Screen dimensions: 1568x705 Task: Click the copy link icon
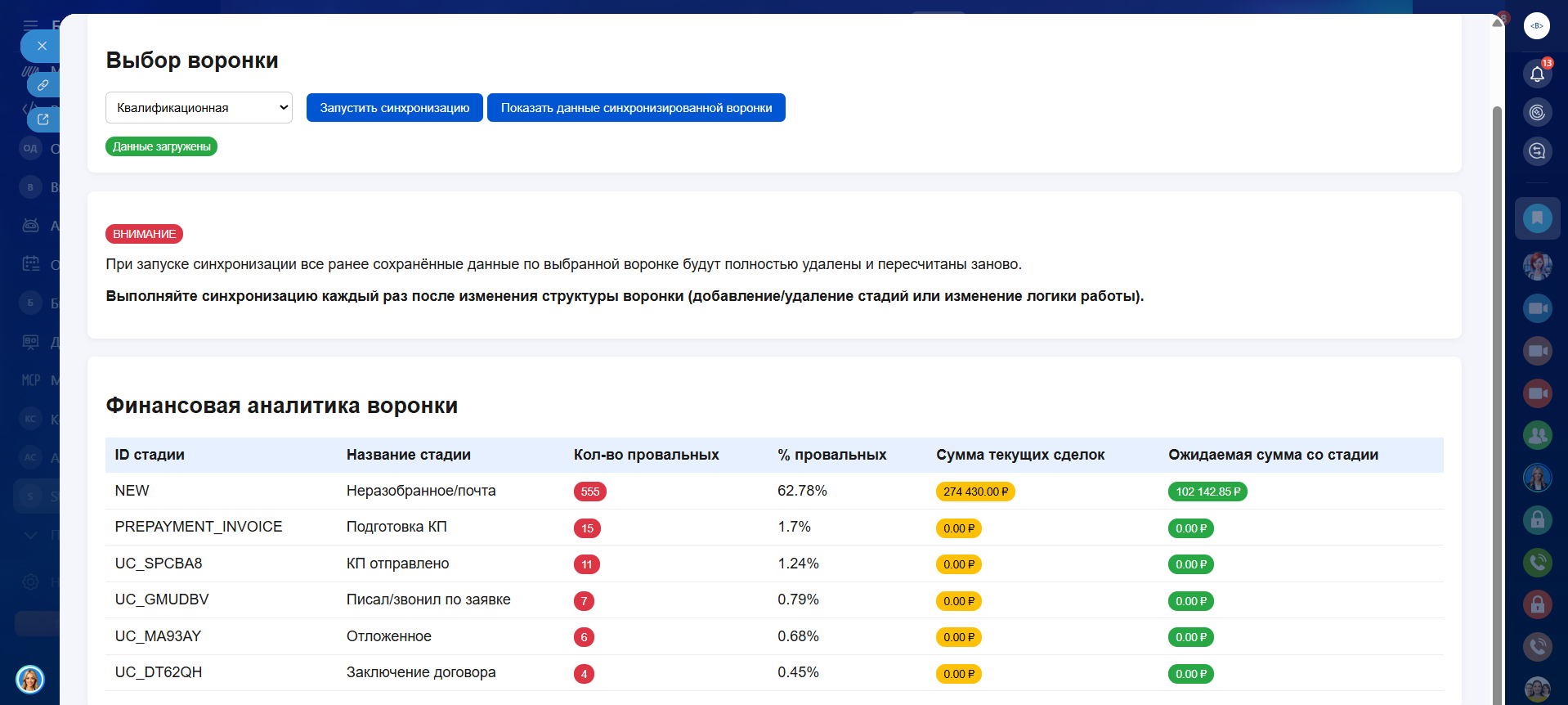(x=43, y=84)
